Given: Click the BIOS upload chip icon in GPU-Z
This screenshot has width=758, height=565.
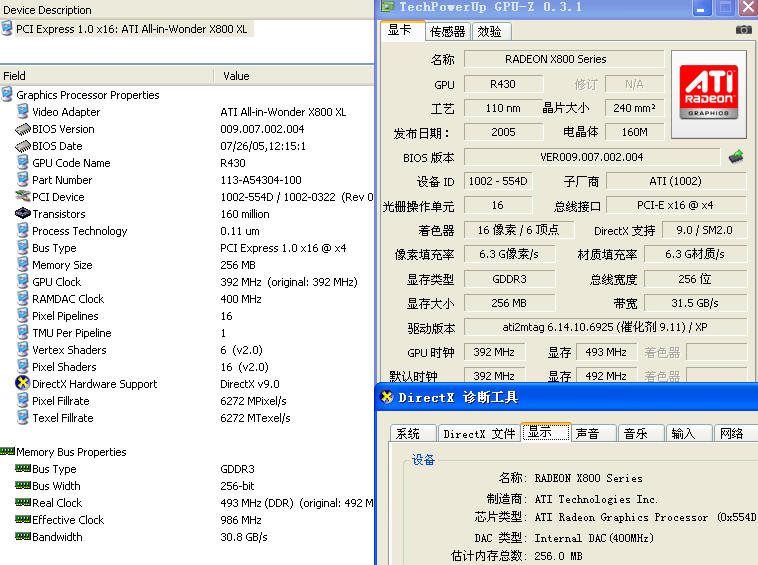Looking at the screenshot, I should (x=736, y=157).
